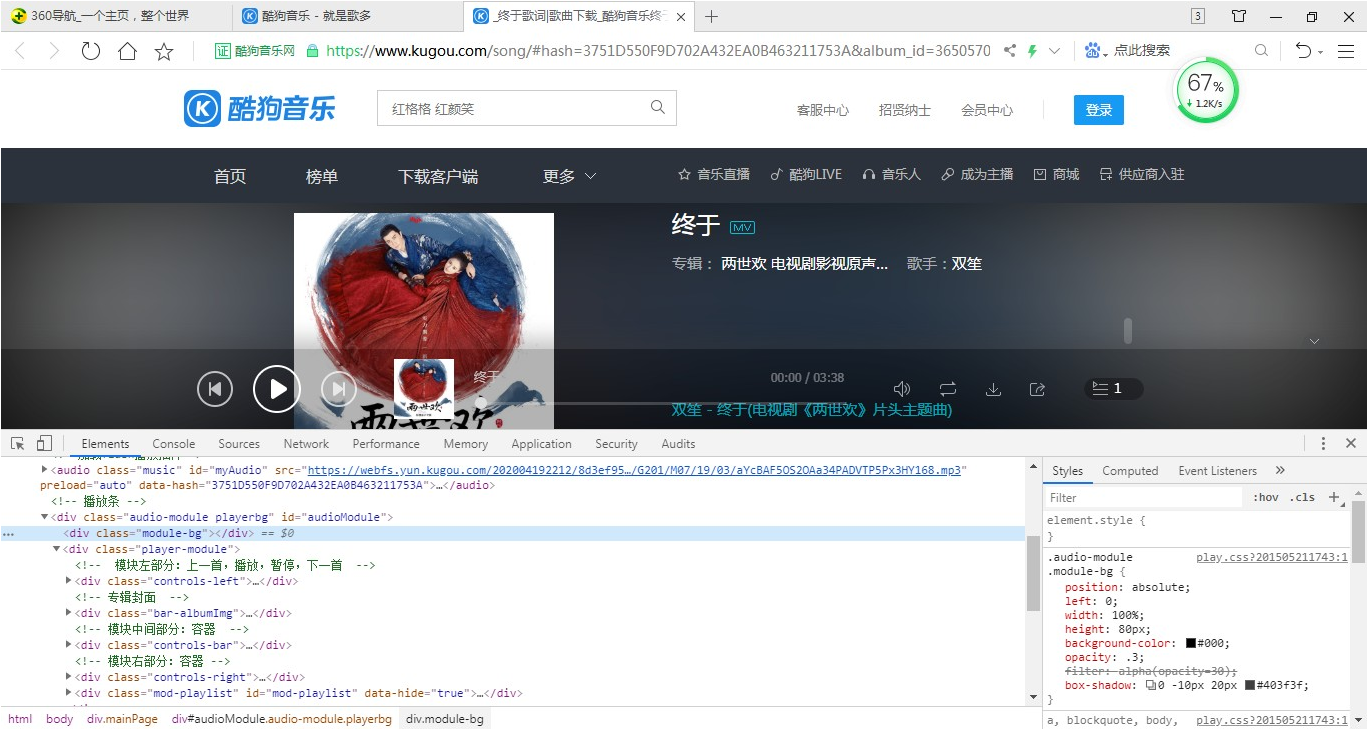Click the undo arrow in browser toolbar
This screenshot has width=1368, height=730.
click(x=1303, y=51)
